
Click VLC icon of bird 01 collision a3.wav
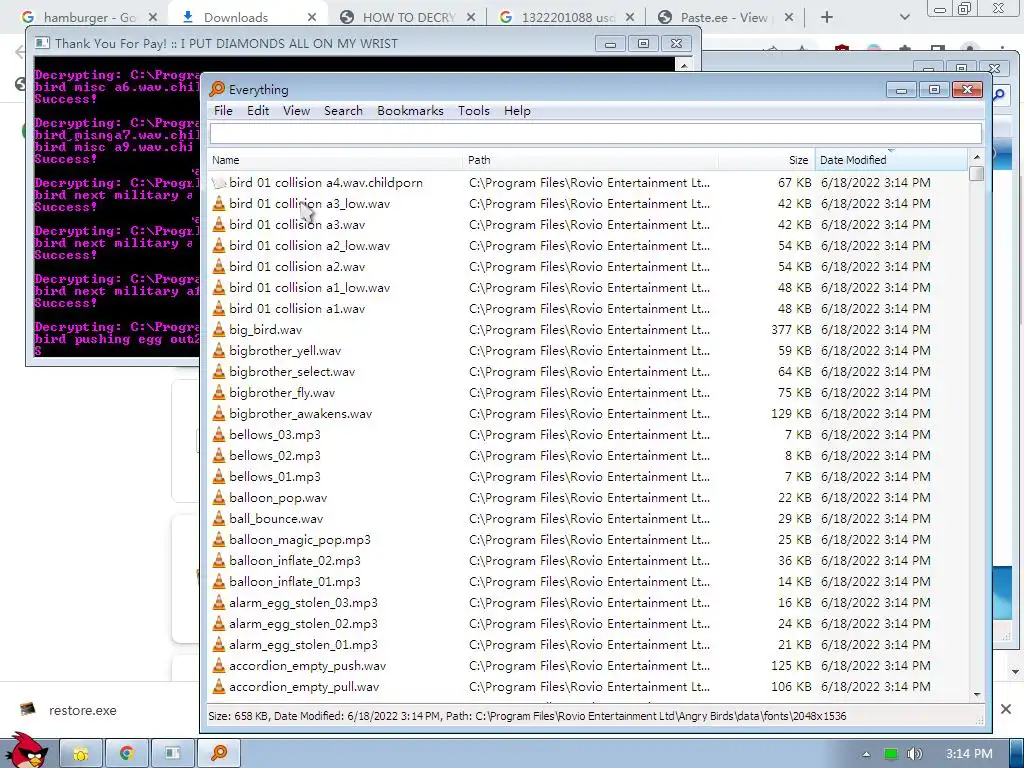[219, 225]
